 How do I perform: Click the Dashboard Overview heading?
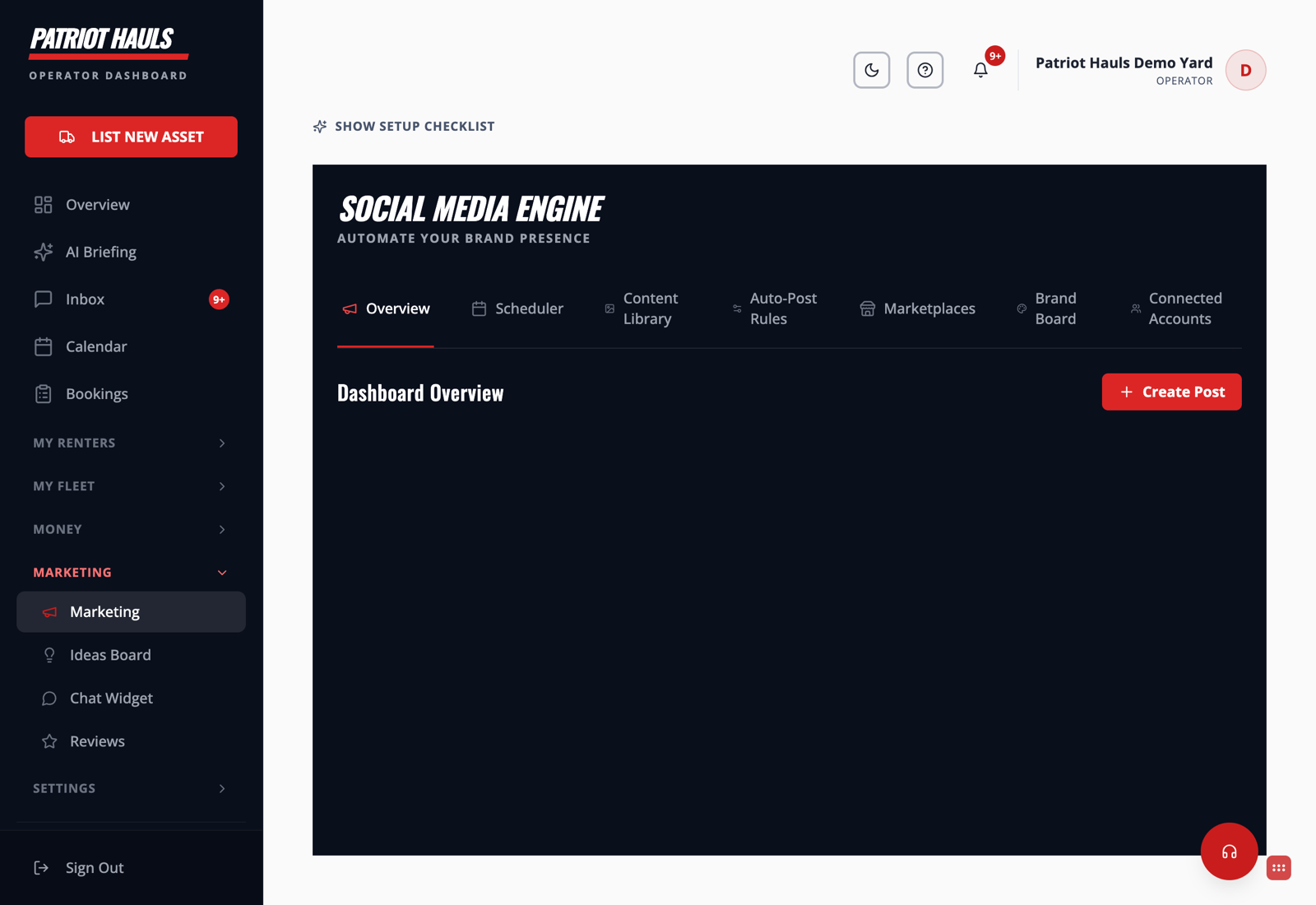pos(420,393)
